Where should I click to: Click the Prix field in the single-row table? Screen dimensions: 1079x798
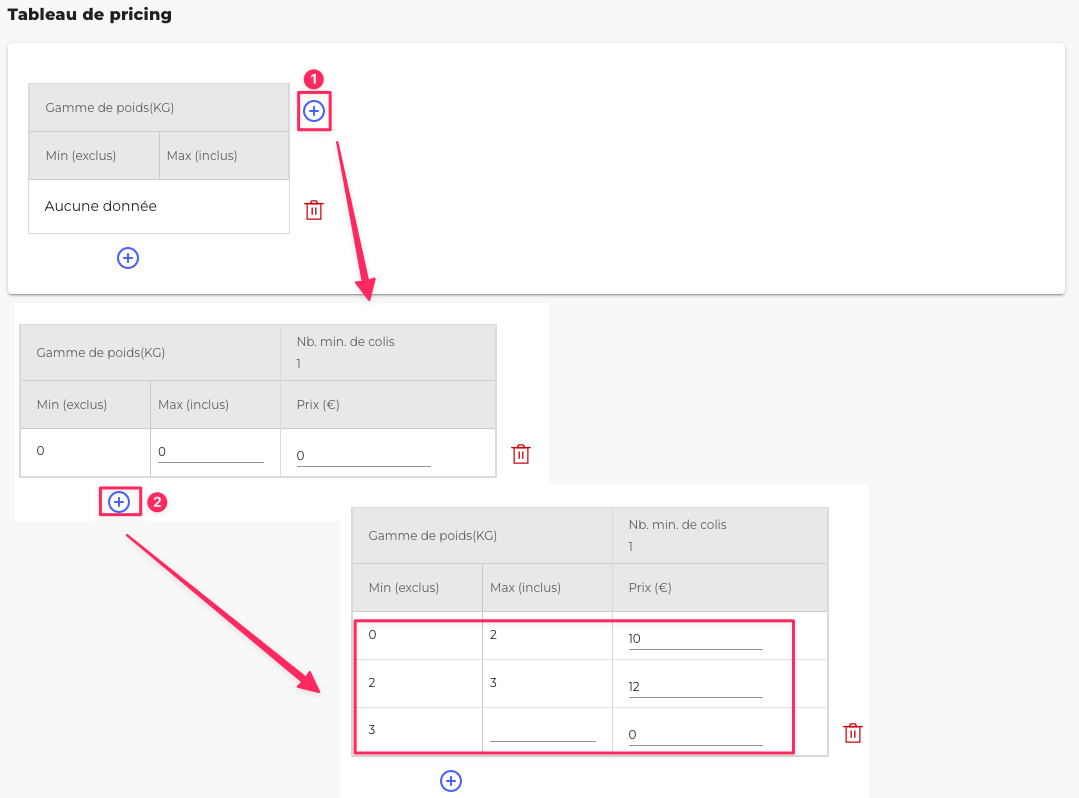(x=363, y=457)
